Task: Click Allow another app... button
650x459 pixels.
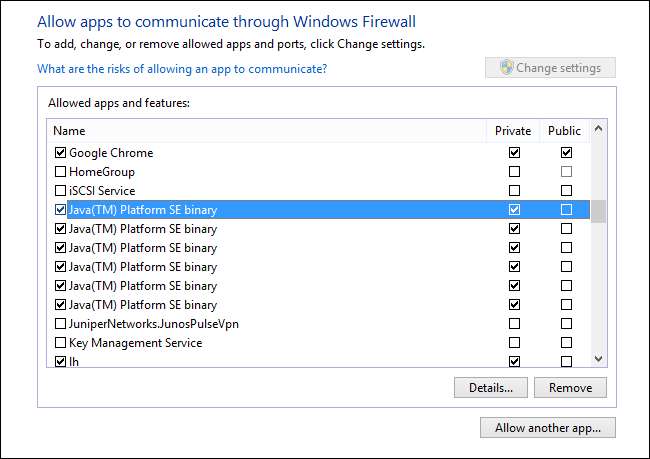Action: click(547, 428)
